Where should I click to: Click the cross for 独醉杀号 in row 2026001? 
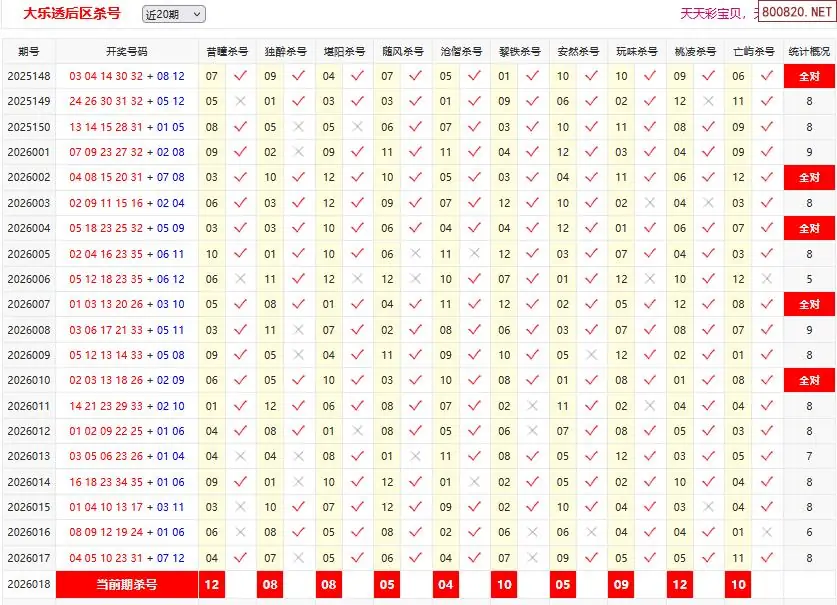(x=298, y=152)
